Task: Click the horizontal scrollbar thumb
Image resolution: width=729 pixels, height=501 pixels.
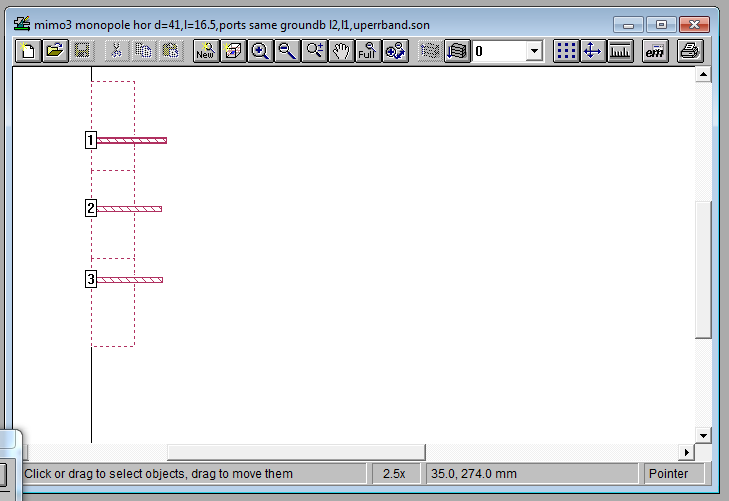Action: (x=296, y=452)
